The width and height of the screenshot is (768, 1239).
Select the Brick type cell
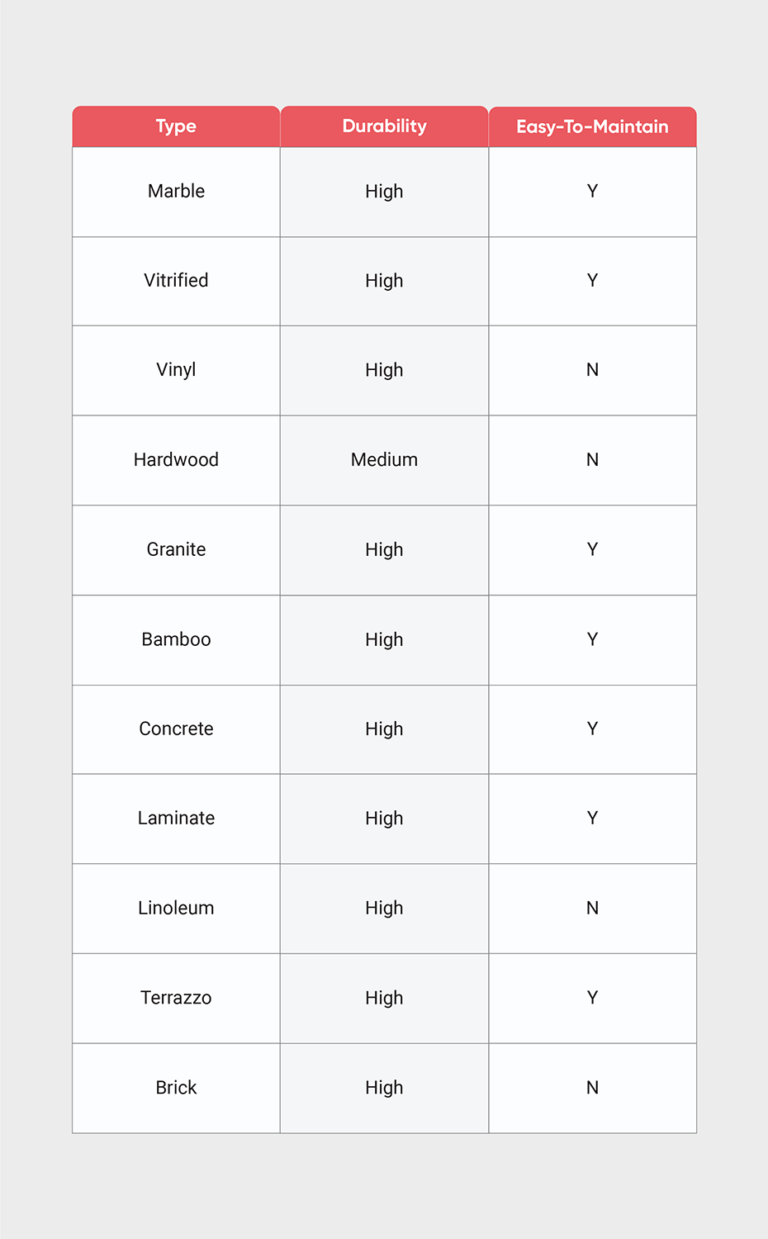tap(176, 1088)
